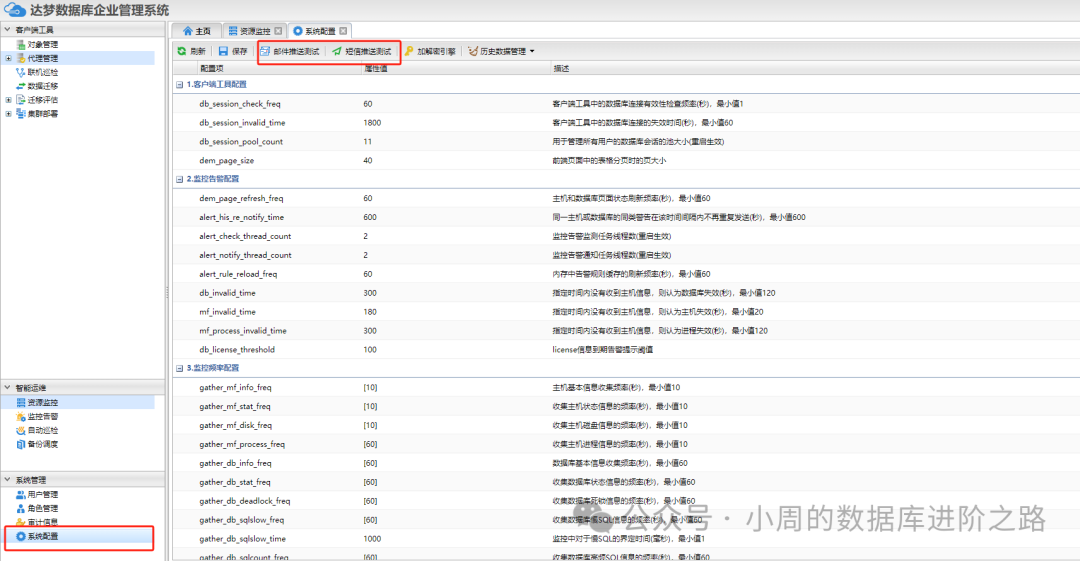
Task: Select the dem_page_refresh_freq row
Action: [626, 198]
